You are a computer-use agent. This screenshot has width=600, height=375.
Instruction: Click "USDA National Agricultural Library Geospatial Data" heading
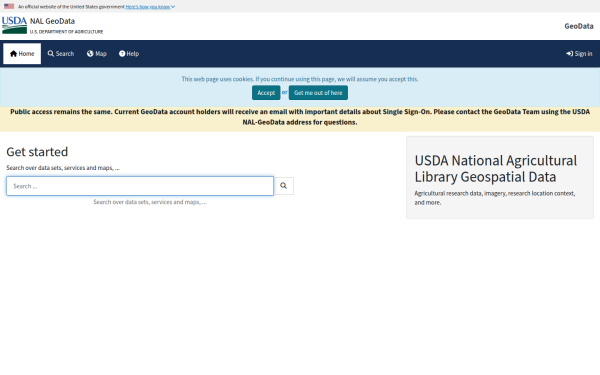pos(496,169)
